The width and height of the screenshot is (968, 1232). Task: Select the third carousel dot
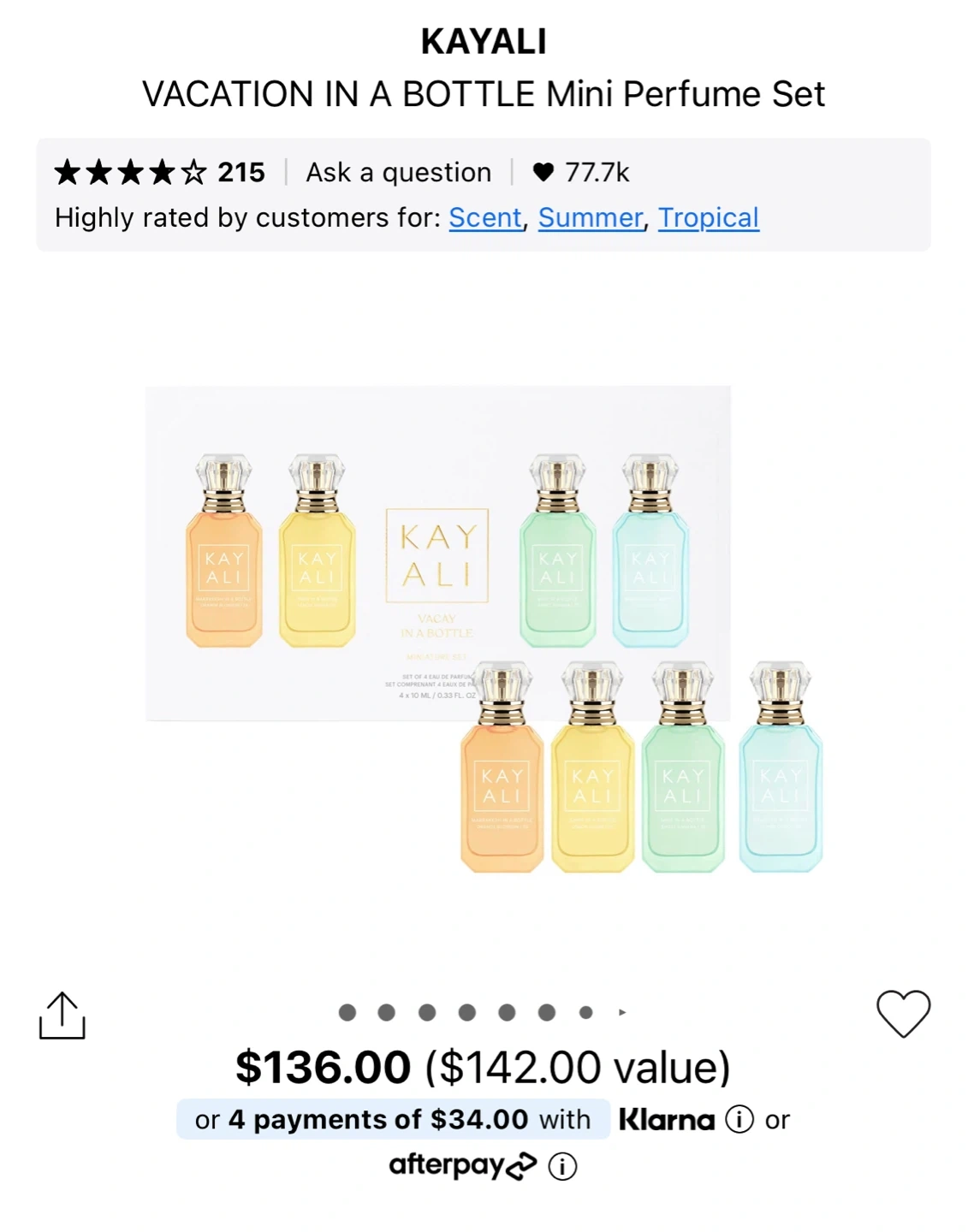(x=427, y=1013)
